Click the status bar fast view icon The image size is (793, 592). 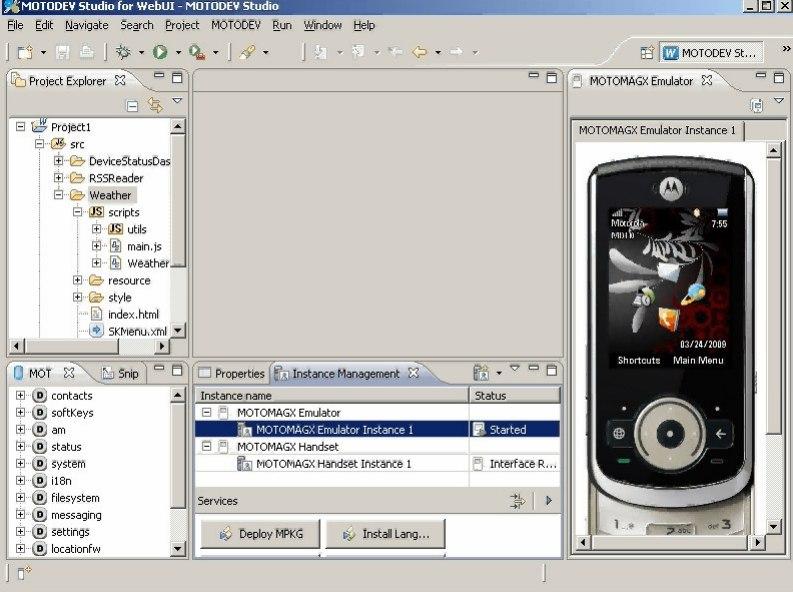(24, 572)
